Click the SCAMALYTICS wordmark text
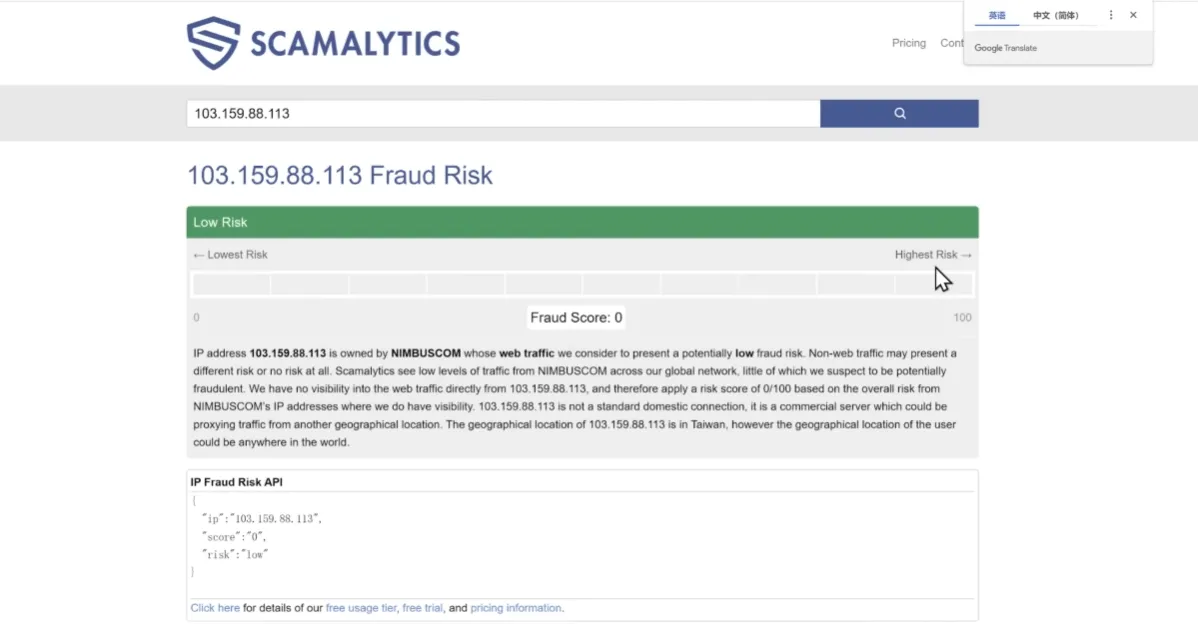This screenshot has height=636, width=1198. (355, 44)
